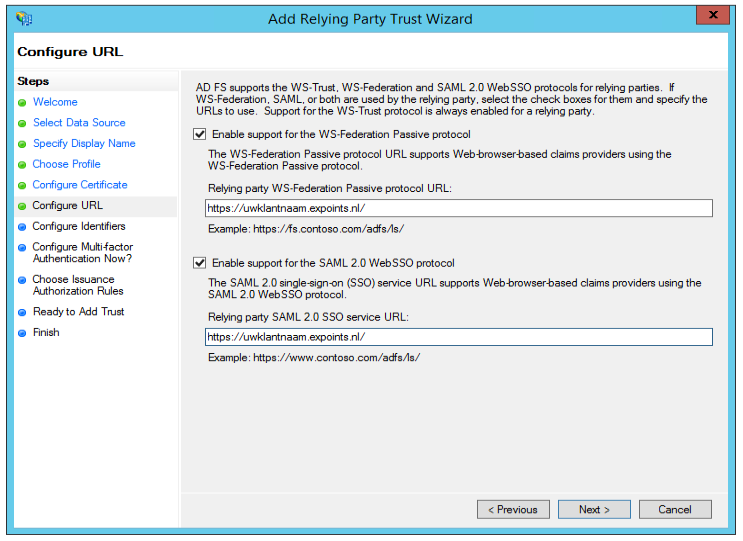
Task: Click into the SAML 2.0 SSO service URL field
Action: click(x=459, y=337)
